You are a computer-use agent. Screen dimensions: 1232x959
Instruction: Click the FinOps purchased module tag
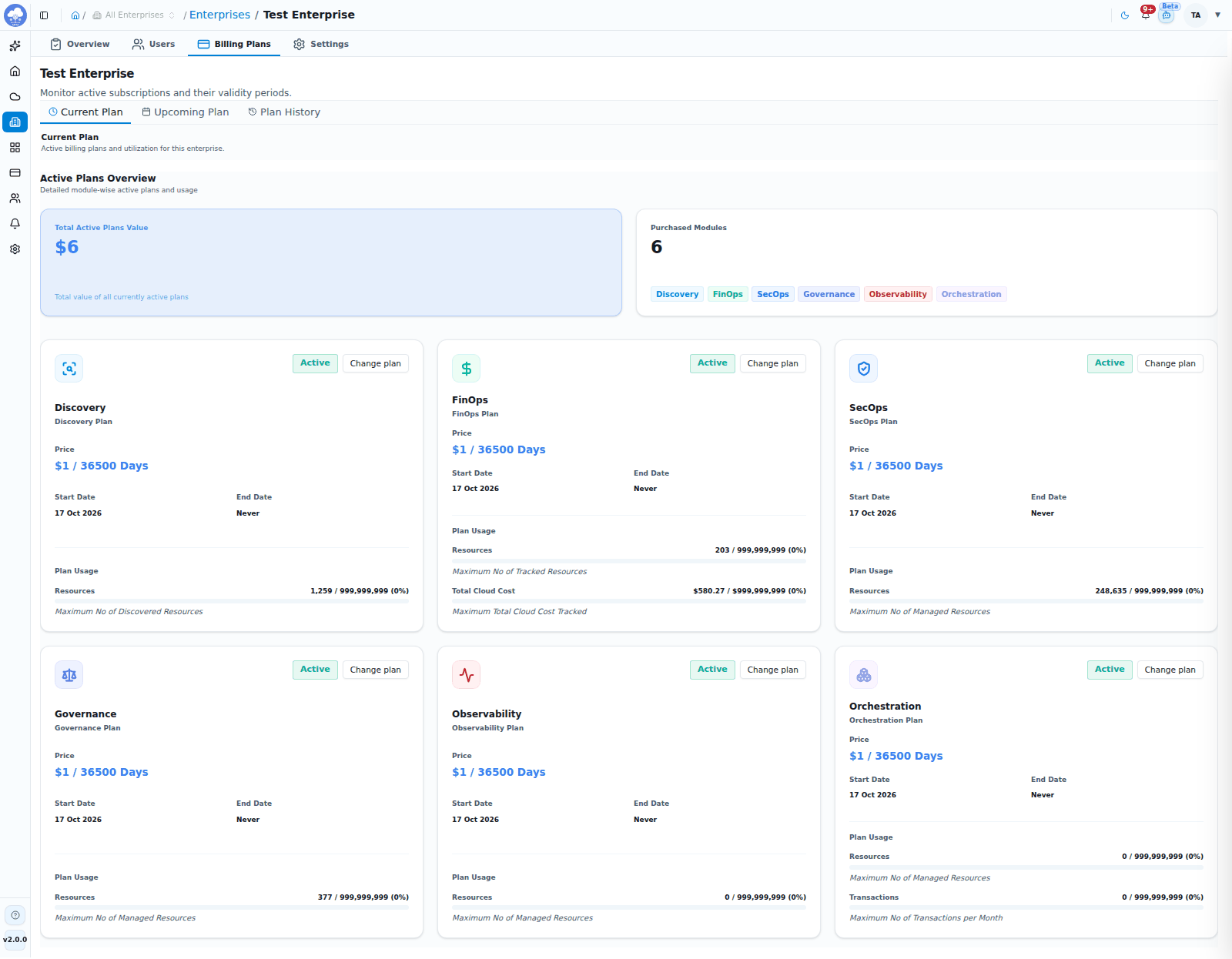point(728,294)
